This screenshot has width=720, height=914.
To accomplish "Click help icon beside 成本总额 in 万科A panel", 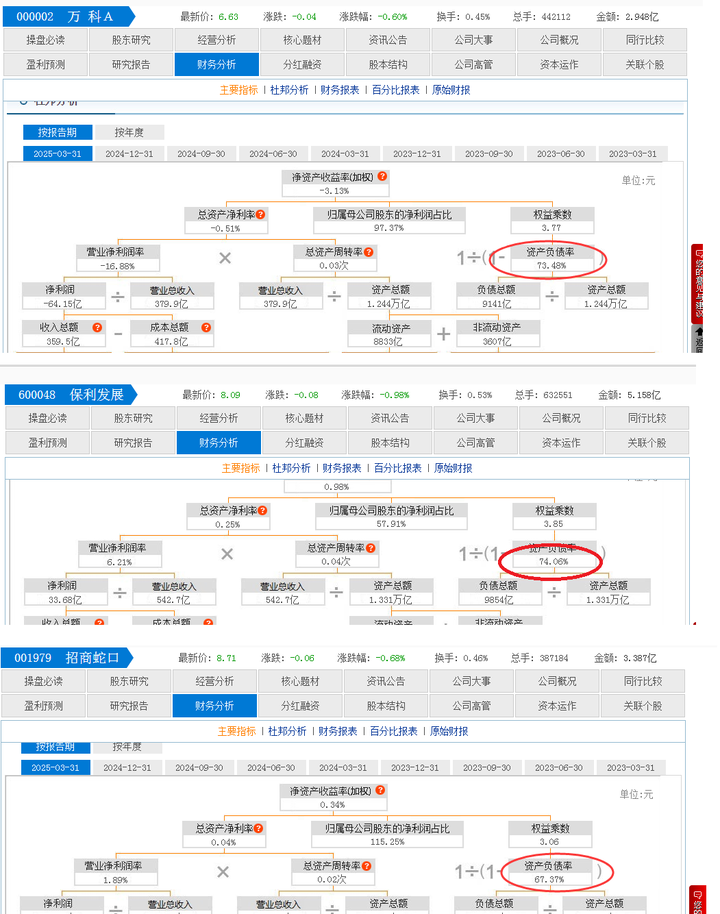I will 206,328.
